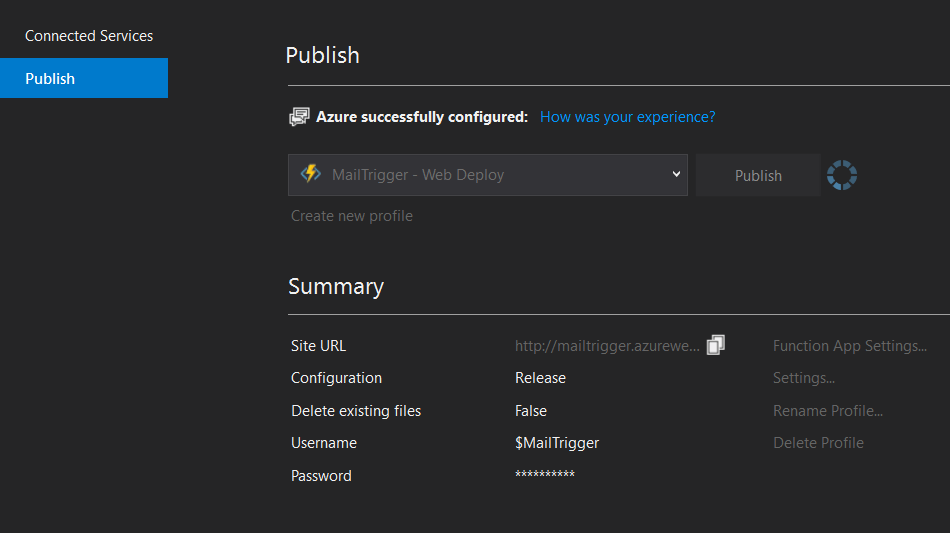
Task: Select the Publish tab in sidebar
Action: coord(84,78)
